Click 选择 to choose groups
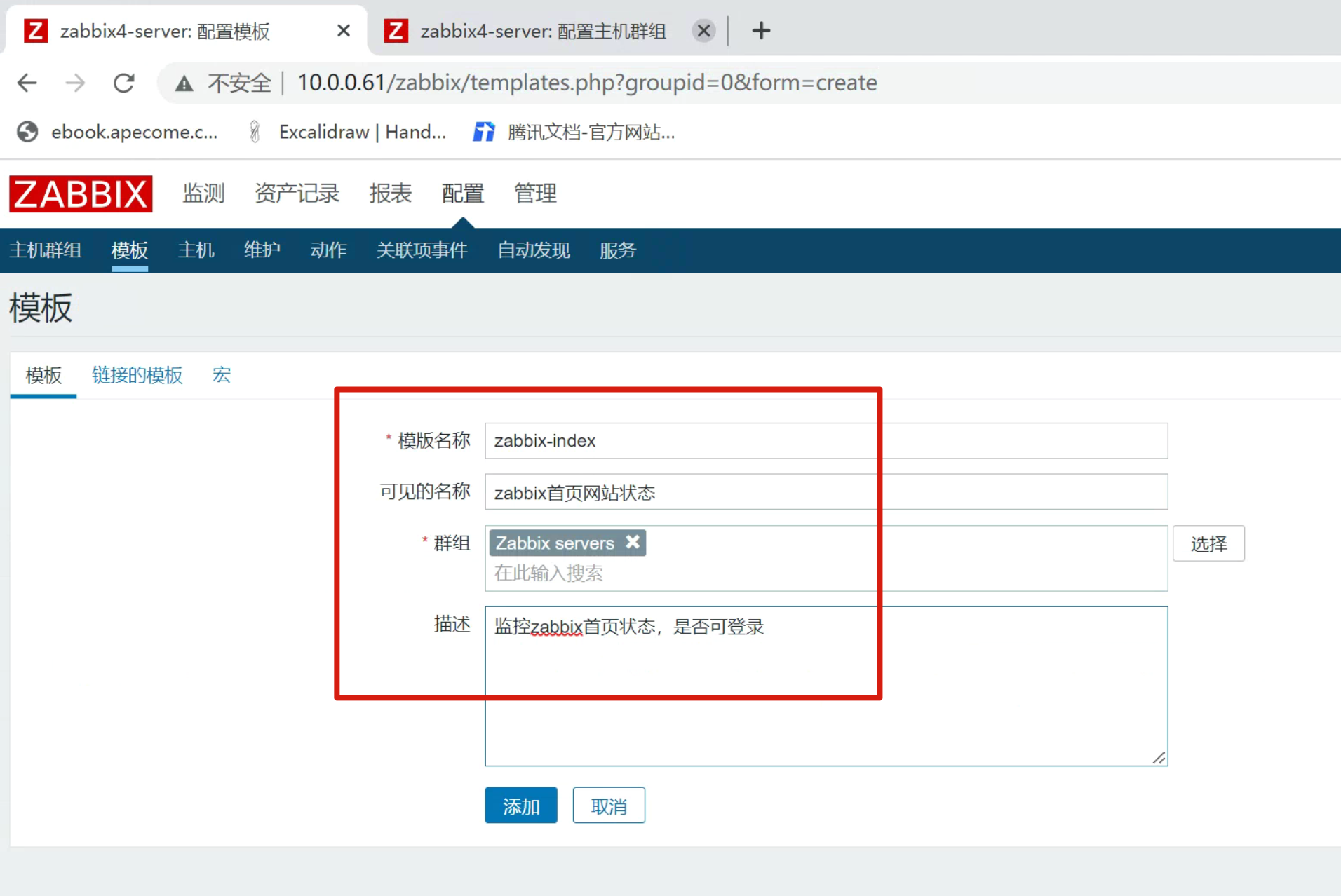The width and height of the screenshot is (1341, 896). coord(1208,543)
